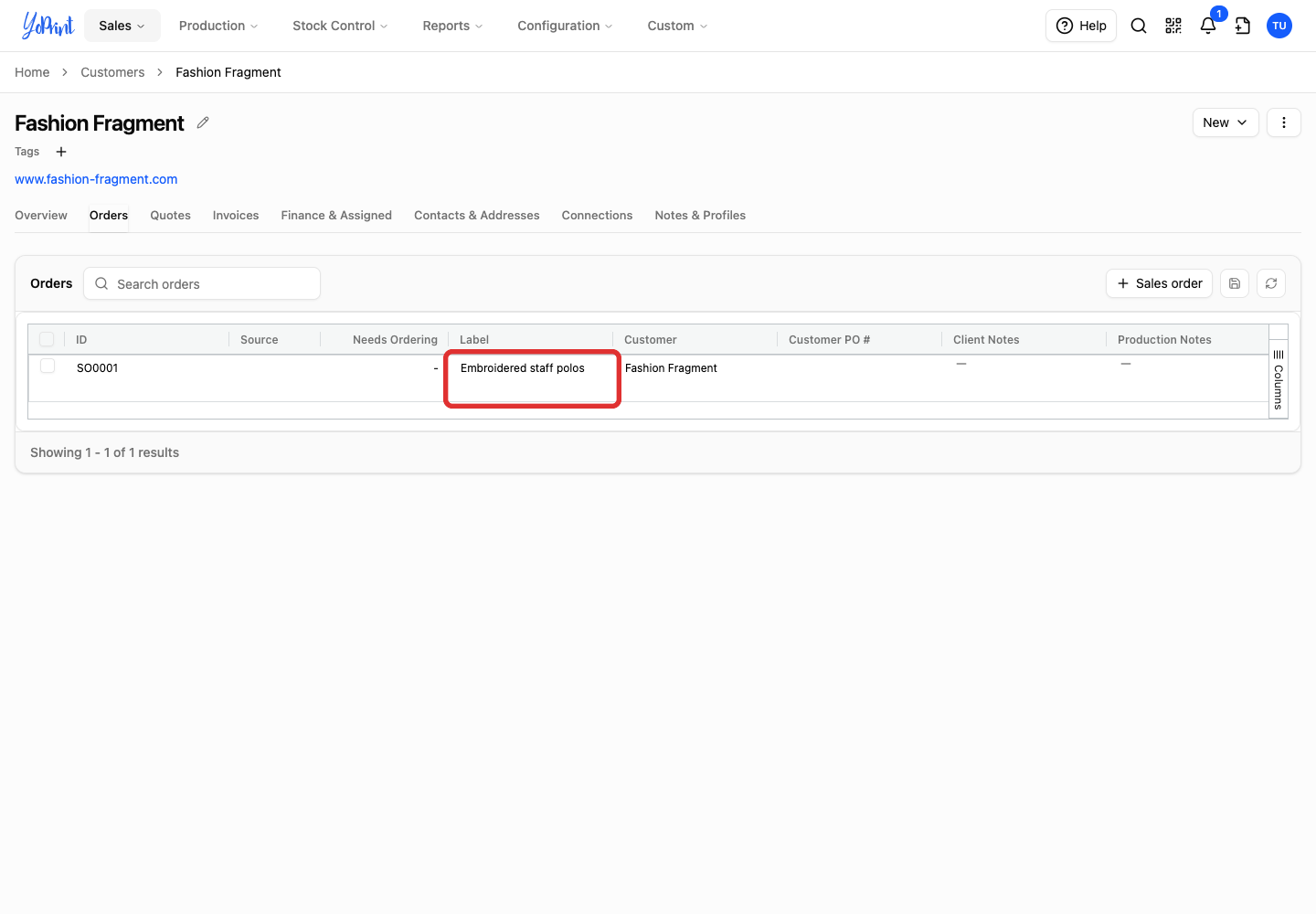The width and height of the screenshot is (1316, 914).
Task: Click the YoPrint logo
Action: (48, 26)
